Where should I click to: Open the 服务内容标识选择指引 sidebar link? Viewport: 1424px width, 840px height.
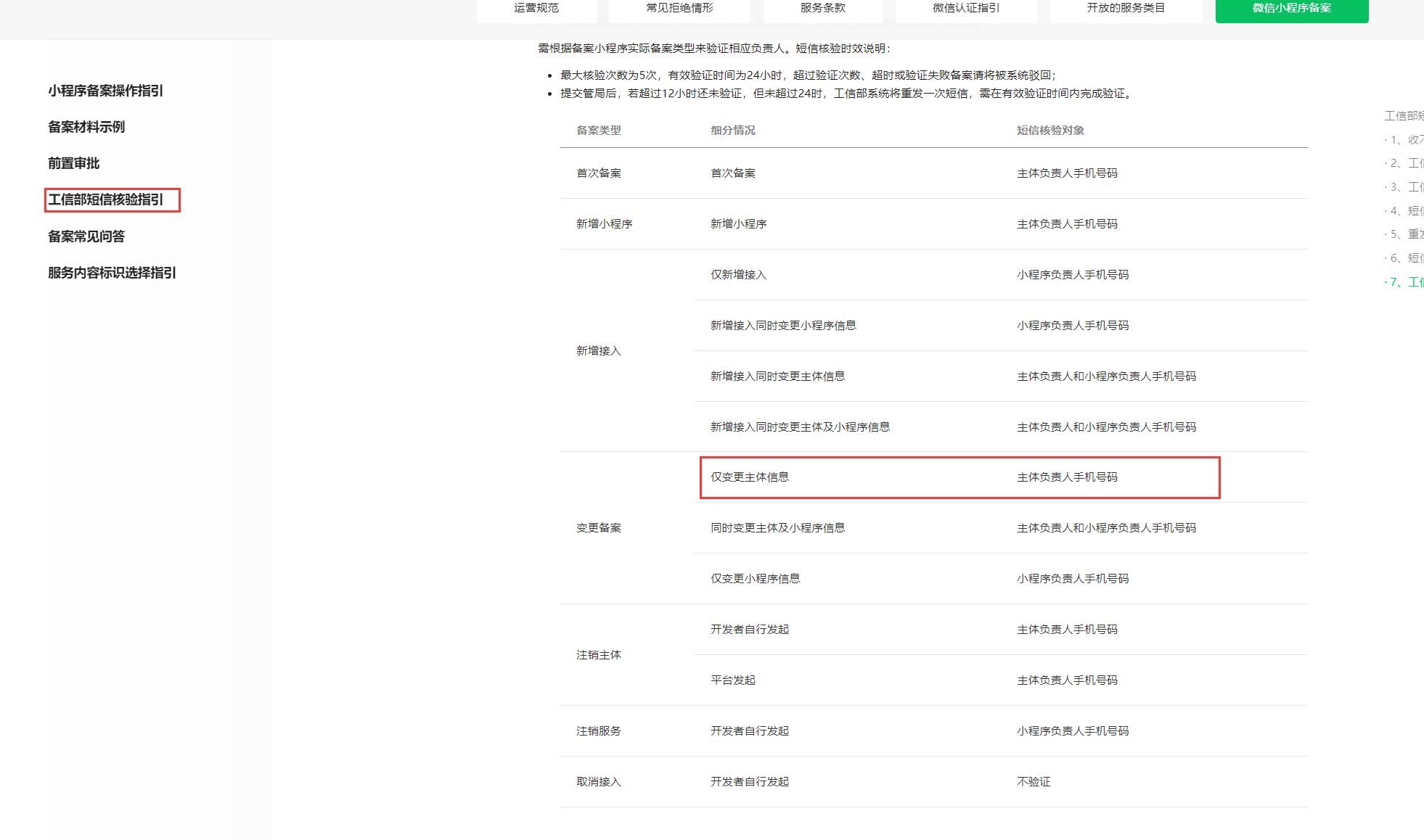point(112,273)
